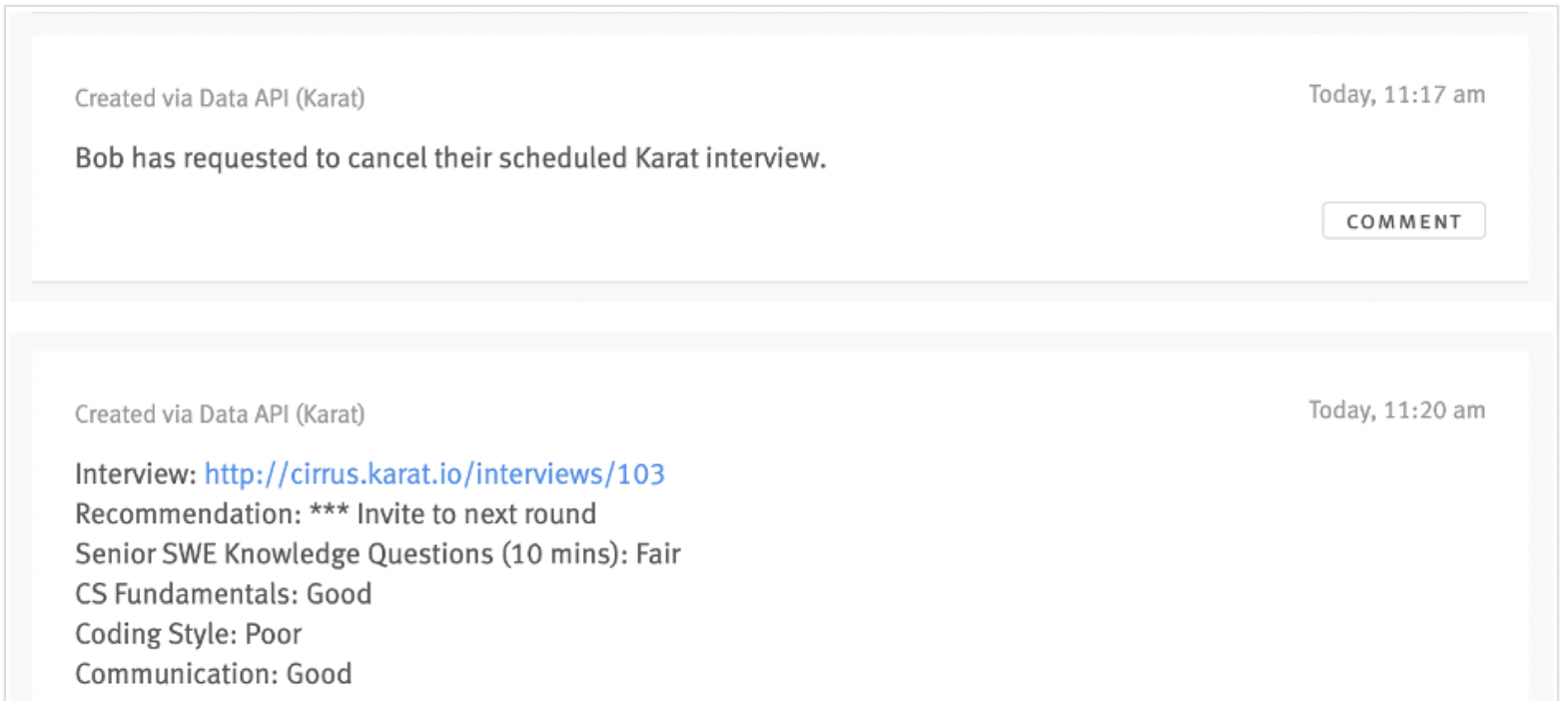The image size is (1568, 701).
Task: Select the 'Recommendation:' label text
Action: tap(188, 513)
